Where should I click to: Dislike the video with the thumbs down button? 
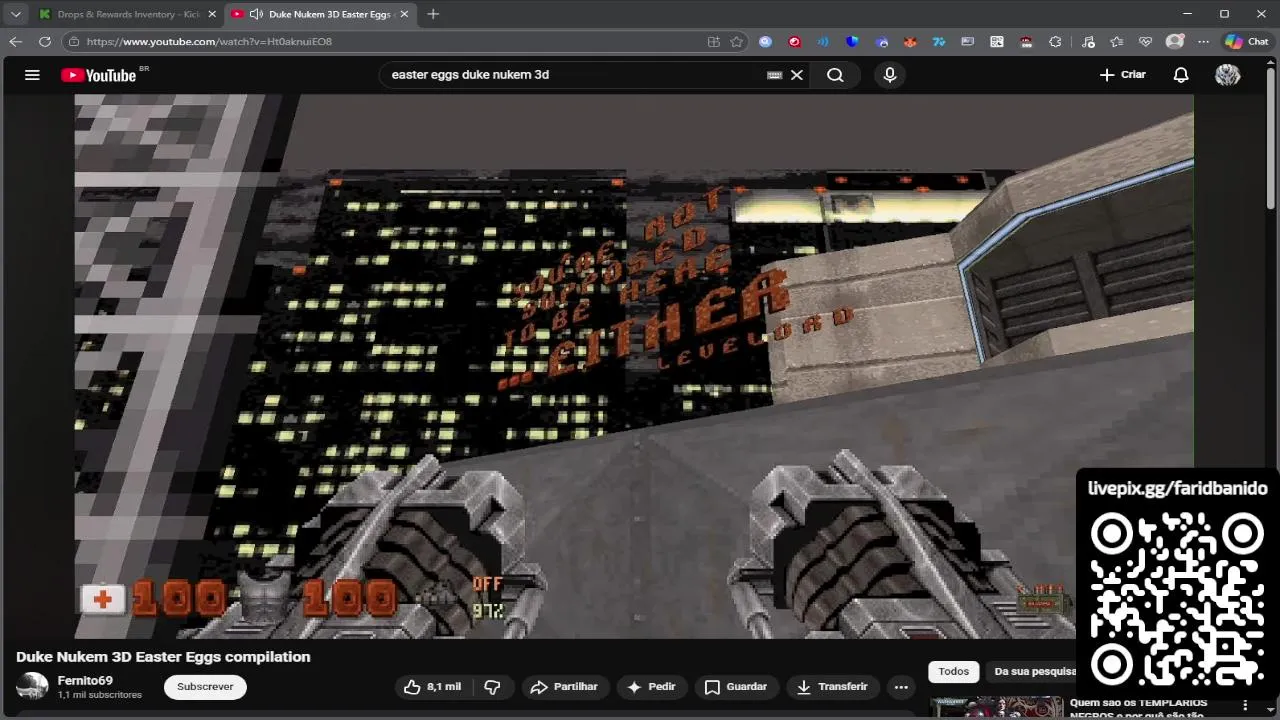point(492,687)
